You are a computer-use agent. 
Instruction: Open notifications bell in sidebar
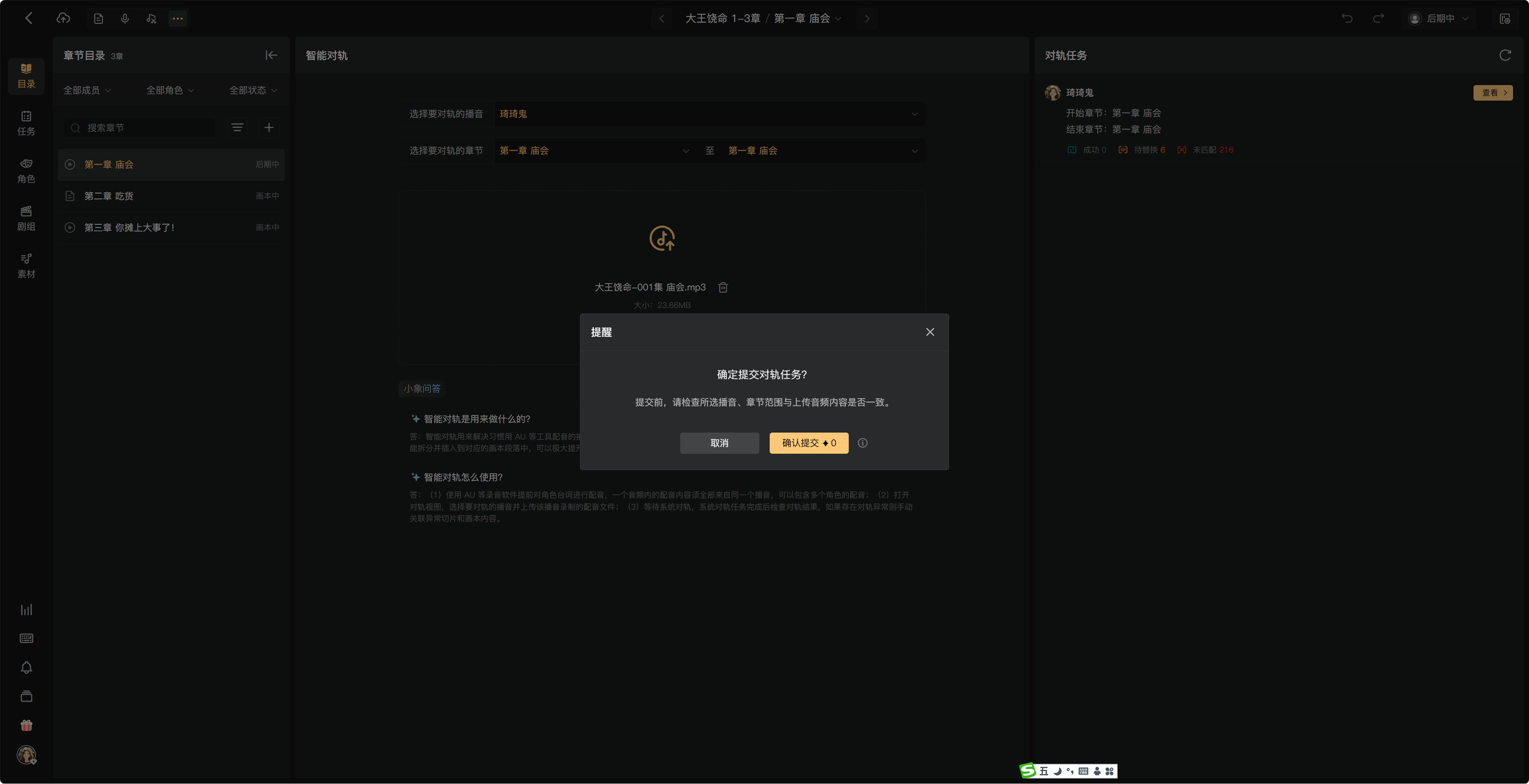pyautogui.click(x=26, y=668)
